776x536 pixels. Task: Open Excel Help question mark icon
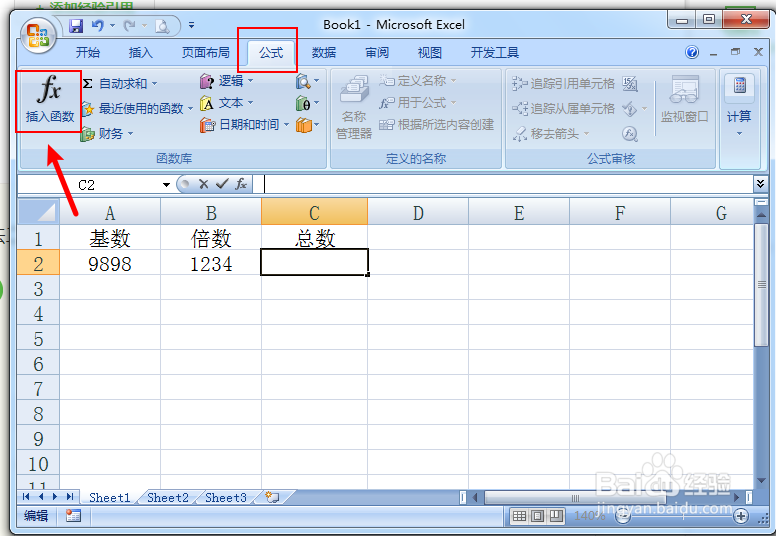coord(692,52)
